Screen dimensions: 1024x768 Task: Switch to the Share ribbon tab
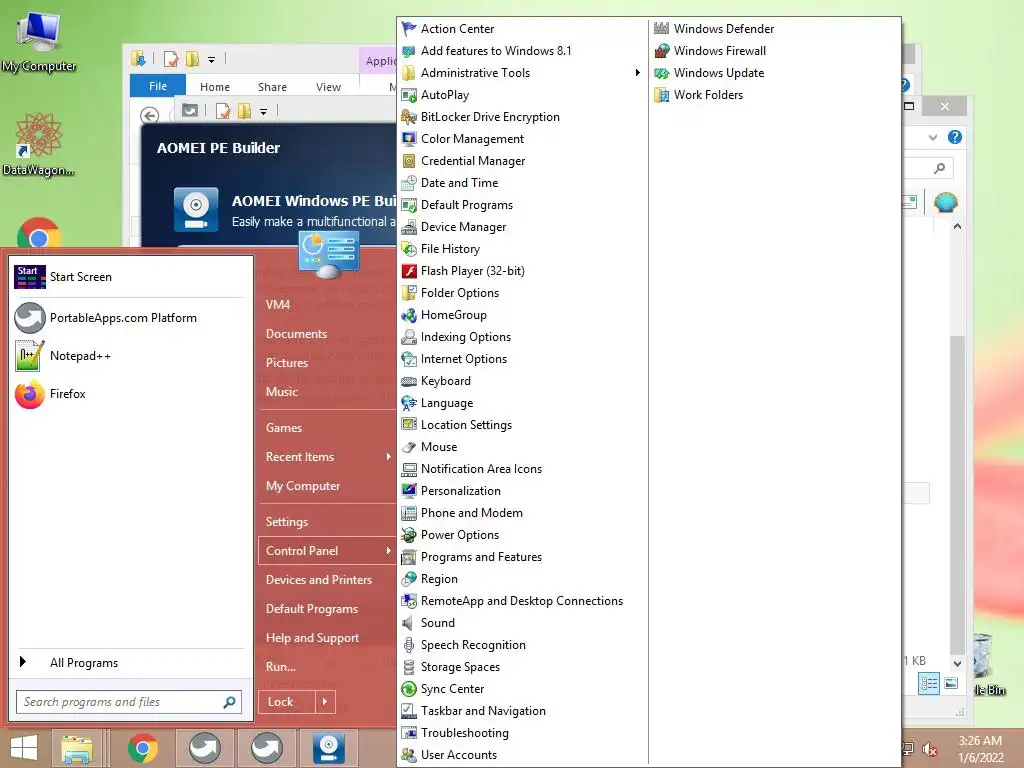(272, 87)
